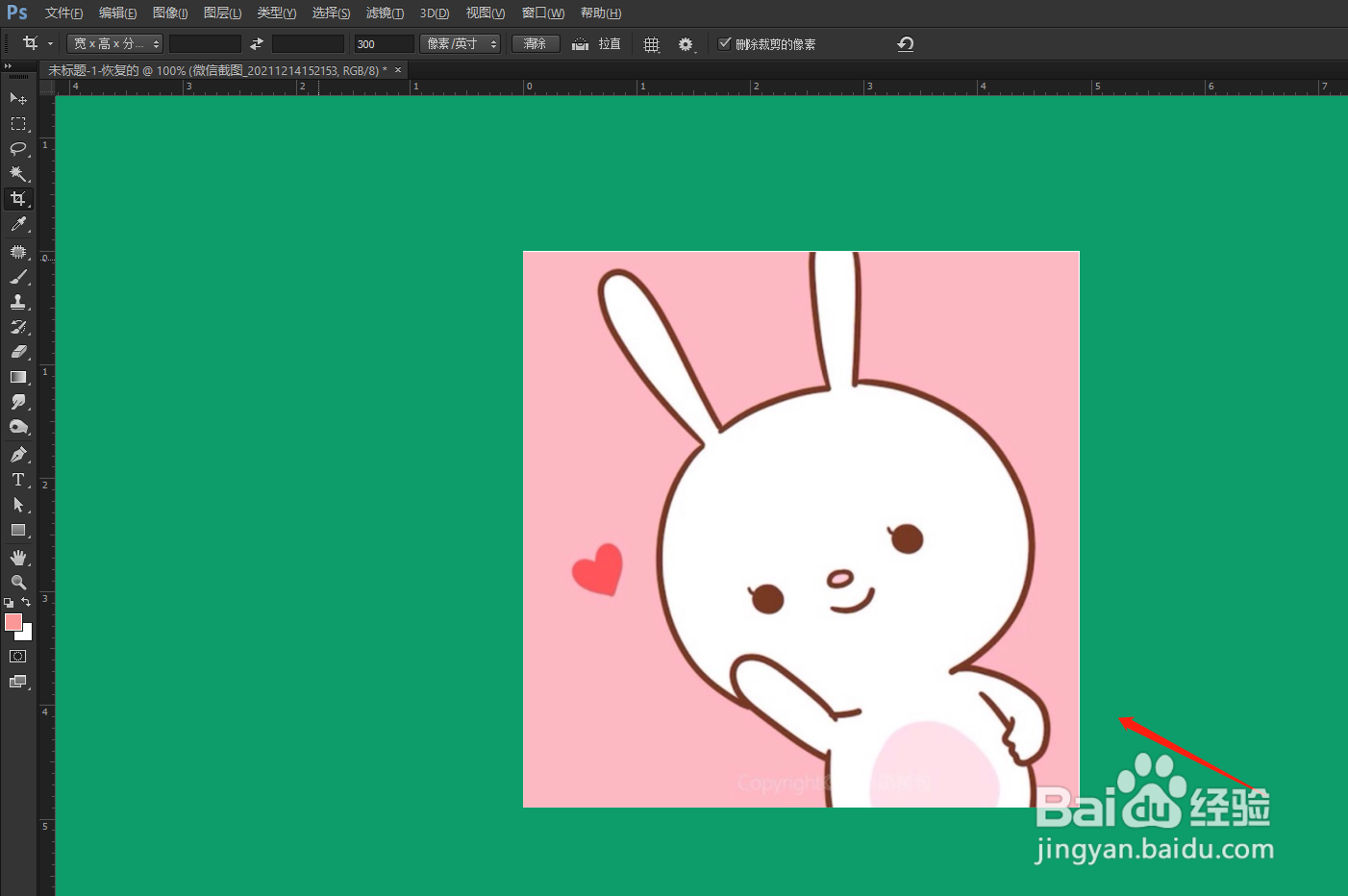Toggle Delete Cropped Pixels checkbox

coord(725,43)
